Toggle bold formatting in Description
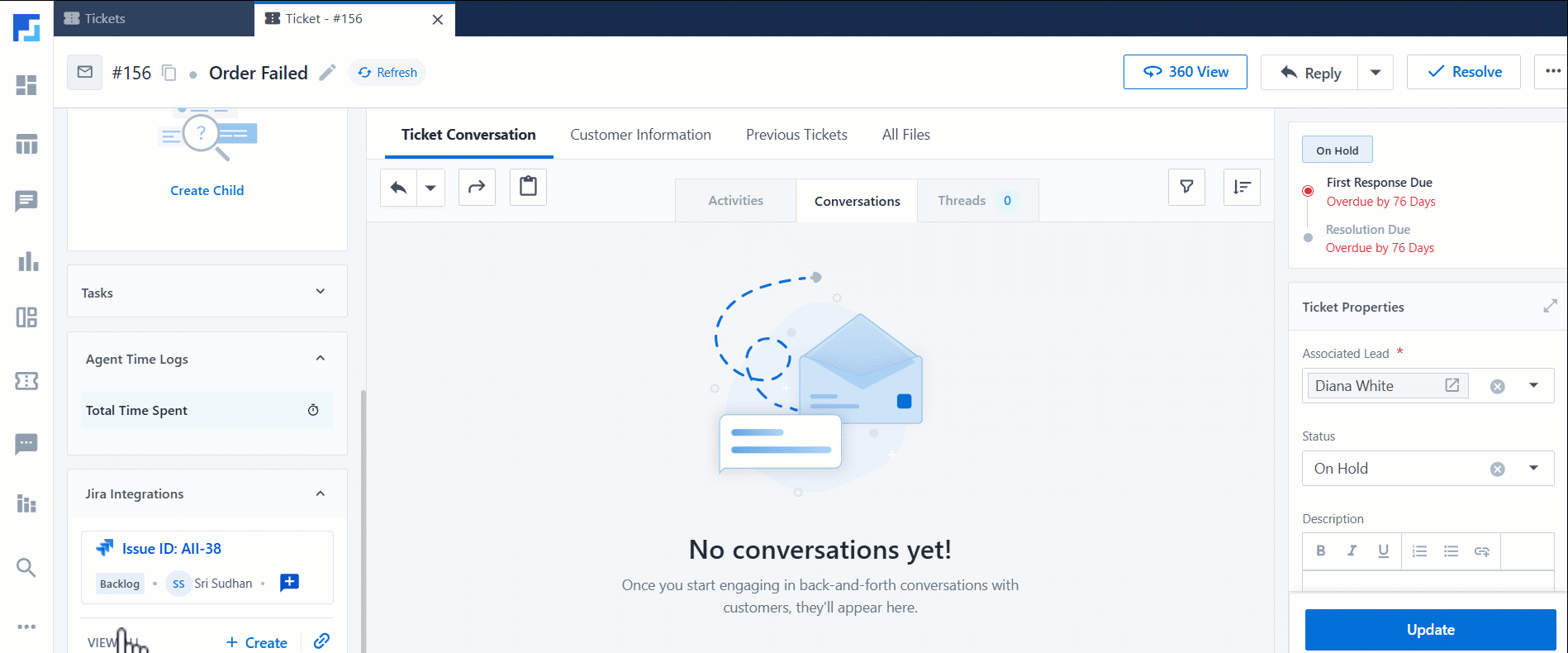1568x653 pixels. [1321, 551]
